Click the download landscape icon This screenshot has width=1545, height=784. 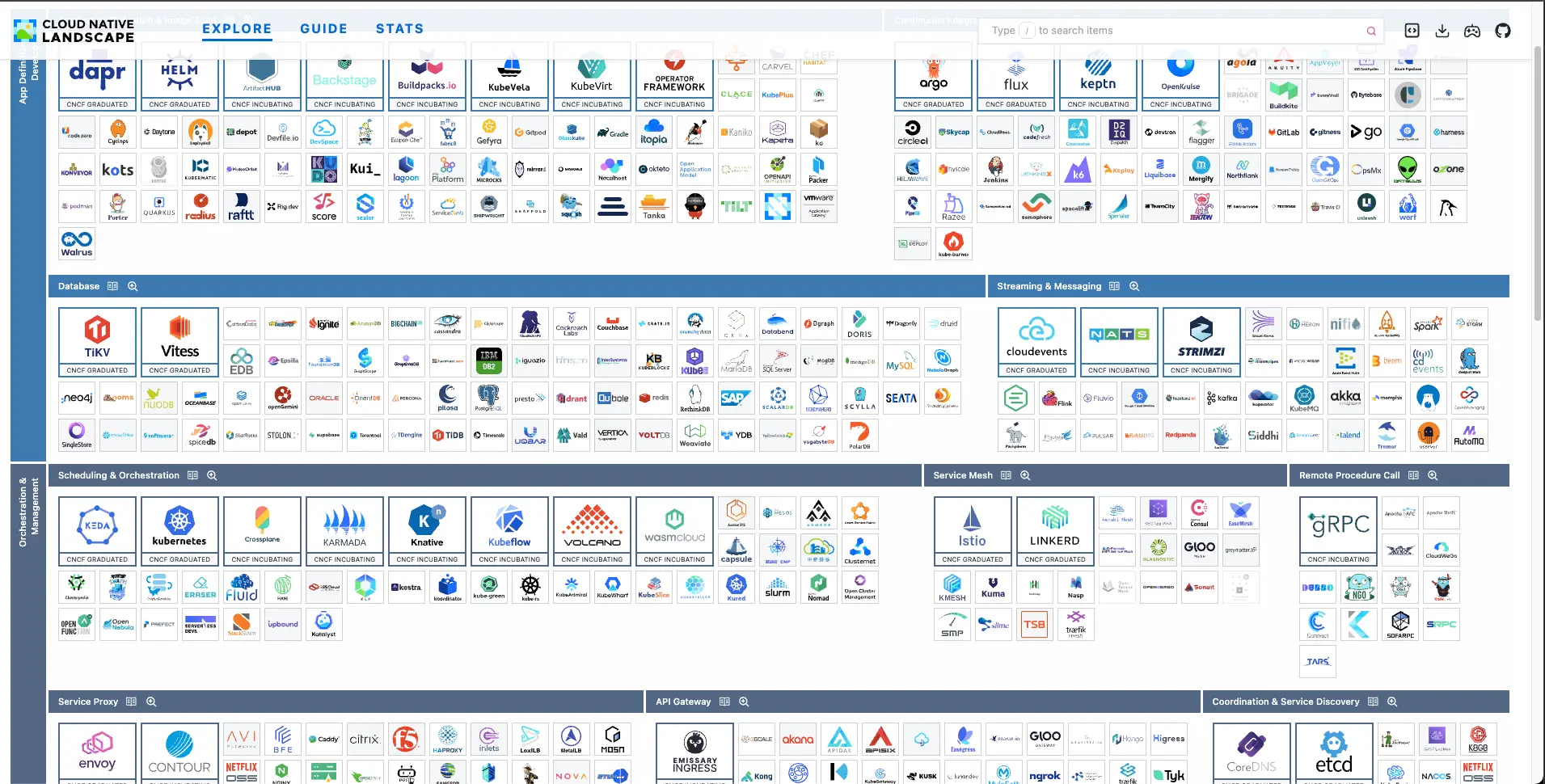coord(1442,31)
